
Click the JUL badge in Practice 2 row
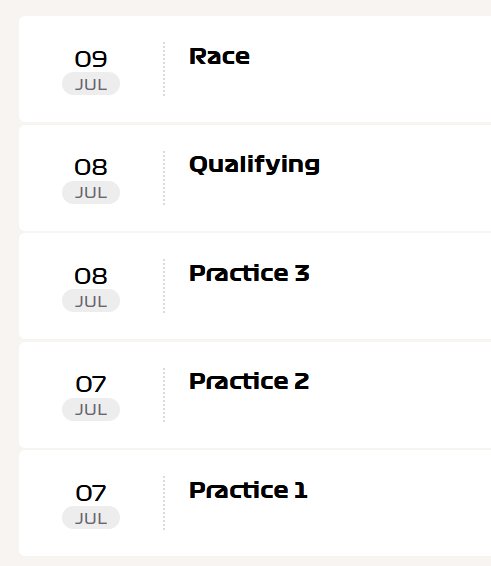click(91, 409)
